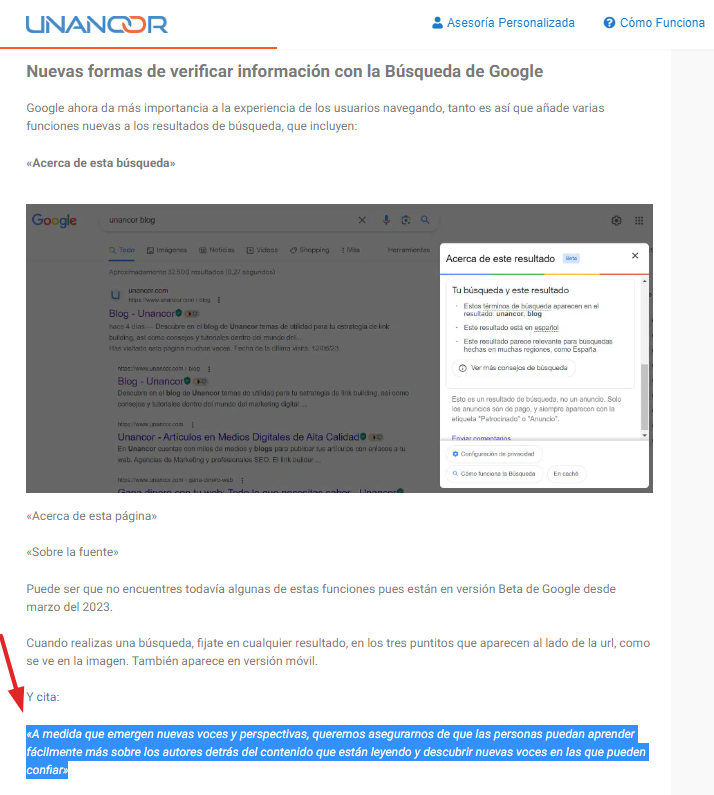The width and height of the screenshot is (714, 795).
Task: Click the question mark icon beside Cómo Funciona
Action: [x=609, y=23]
